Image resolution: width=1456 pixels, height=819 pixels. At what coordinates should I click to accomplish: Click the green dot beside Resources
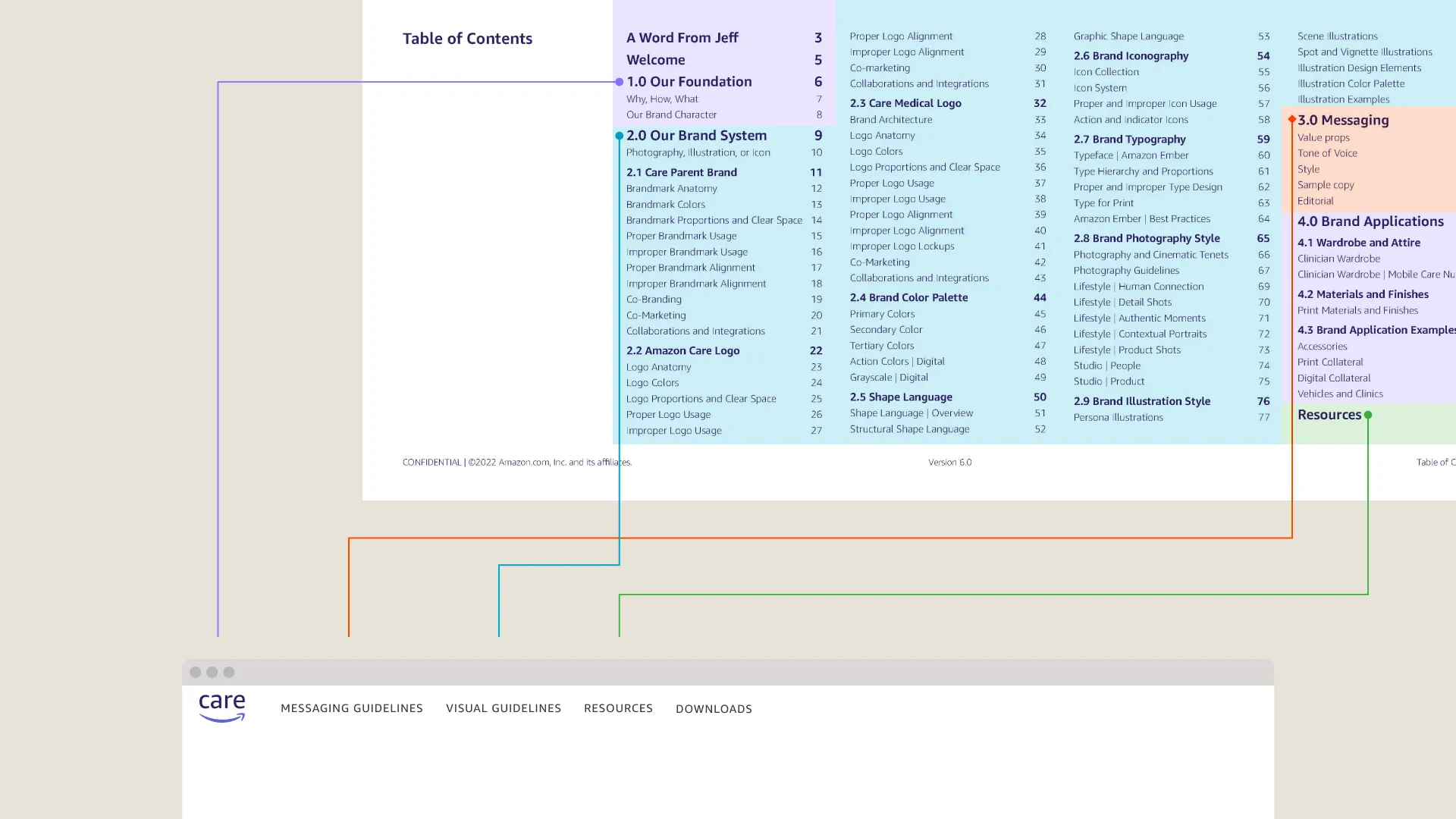tap(1368, 415)
